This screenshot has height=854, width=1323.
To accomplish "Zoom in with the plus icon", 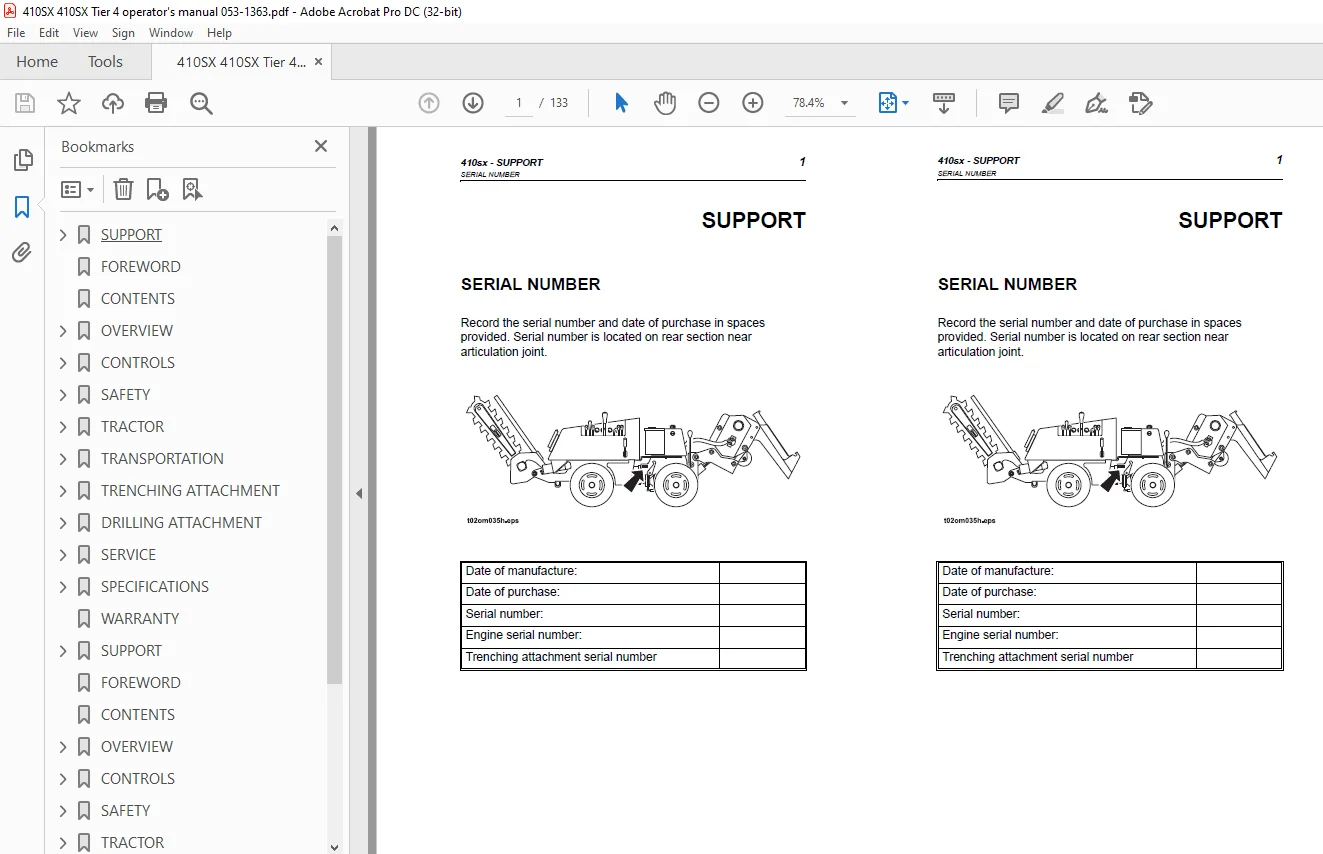I will [x=753, y=103].
